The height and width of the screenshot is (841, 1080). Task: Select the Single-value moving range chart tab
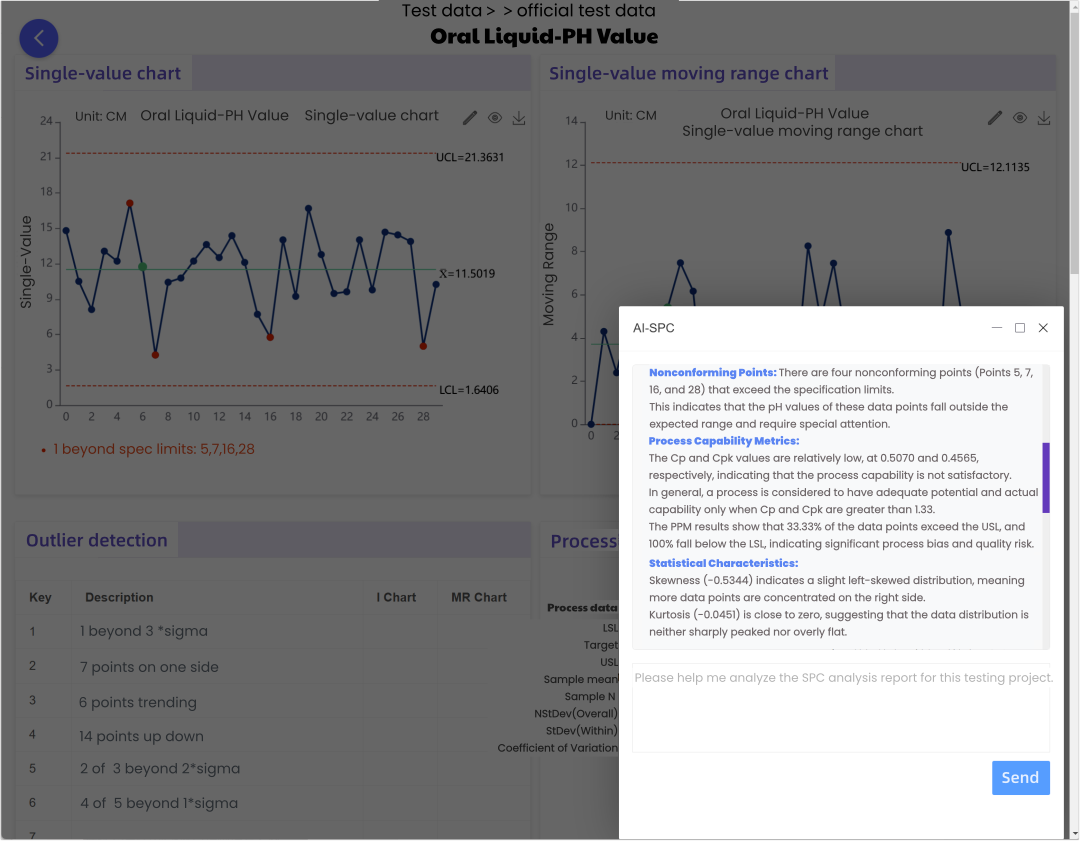click(x=688, y=73)
